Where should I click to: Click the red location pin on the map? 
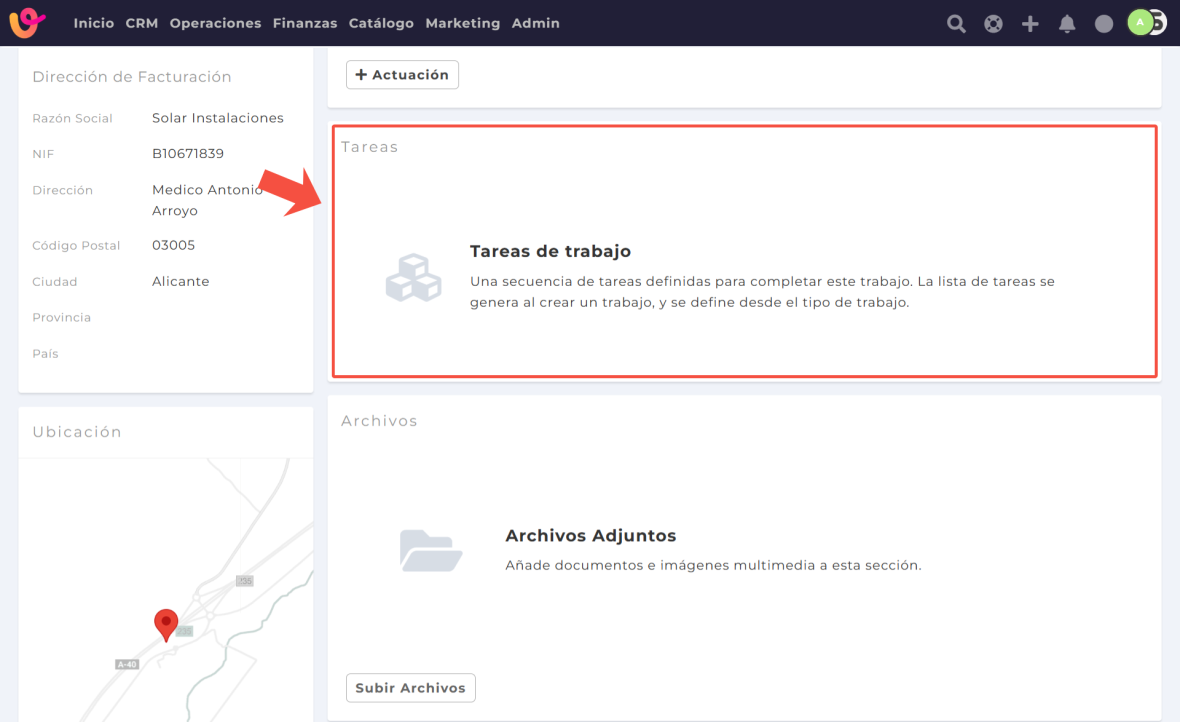(x=166, y=624)
